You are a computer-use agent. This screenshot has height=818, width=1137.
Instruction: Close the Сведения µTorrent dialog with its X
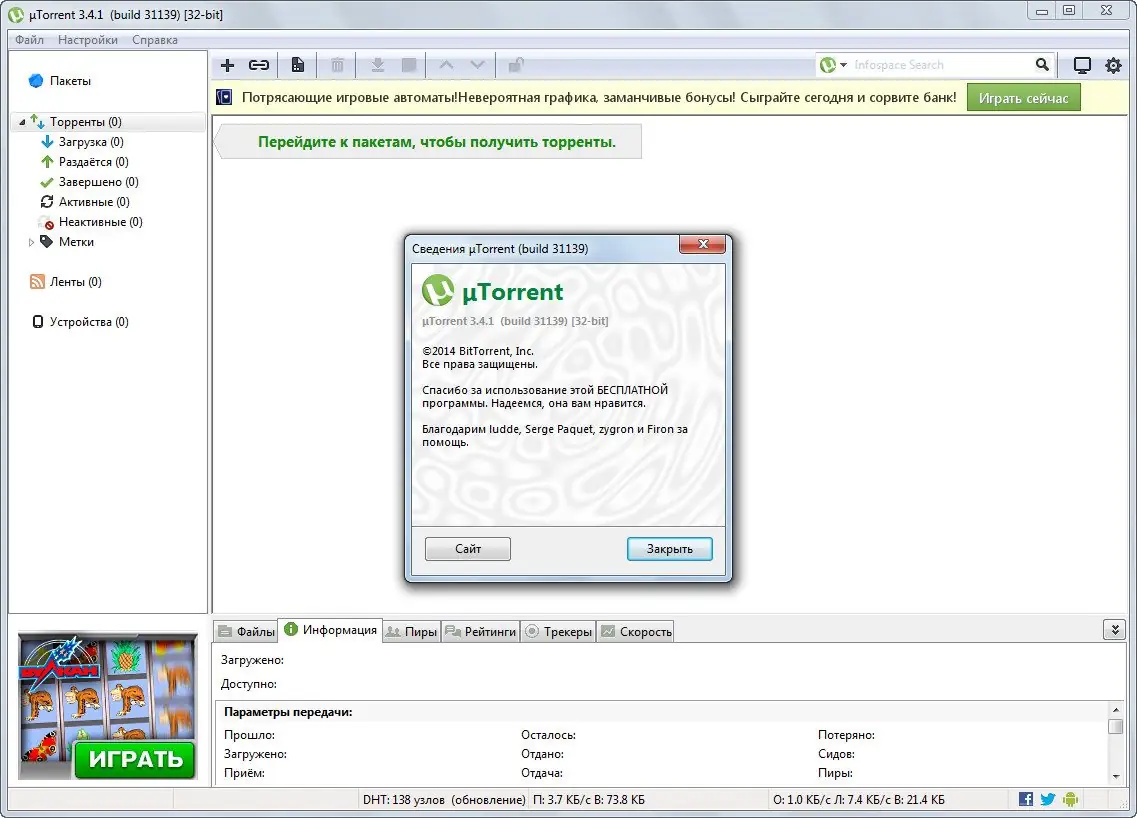click(703, 244)
